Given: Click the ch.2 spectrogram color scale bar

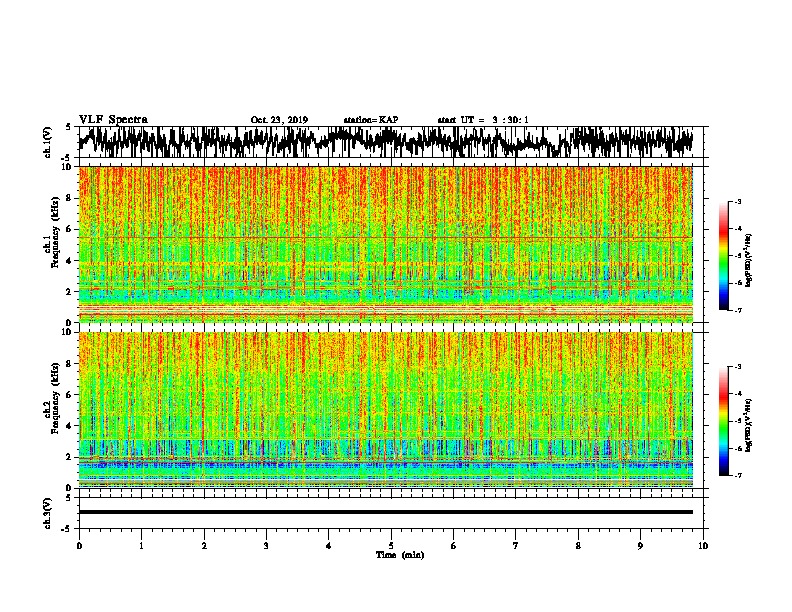Looking at the screenshot, I should (723, 421).
